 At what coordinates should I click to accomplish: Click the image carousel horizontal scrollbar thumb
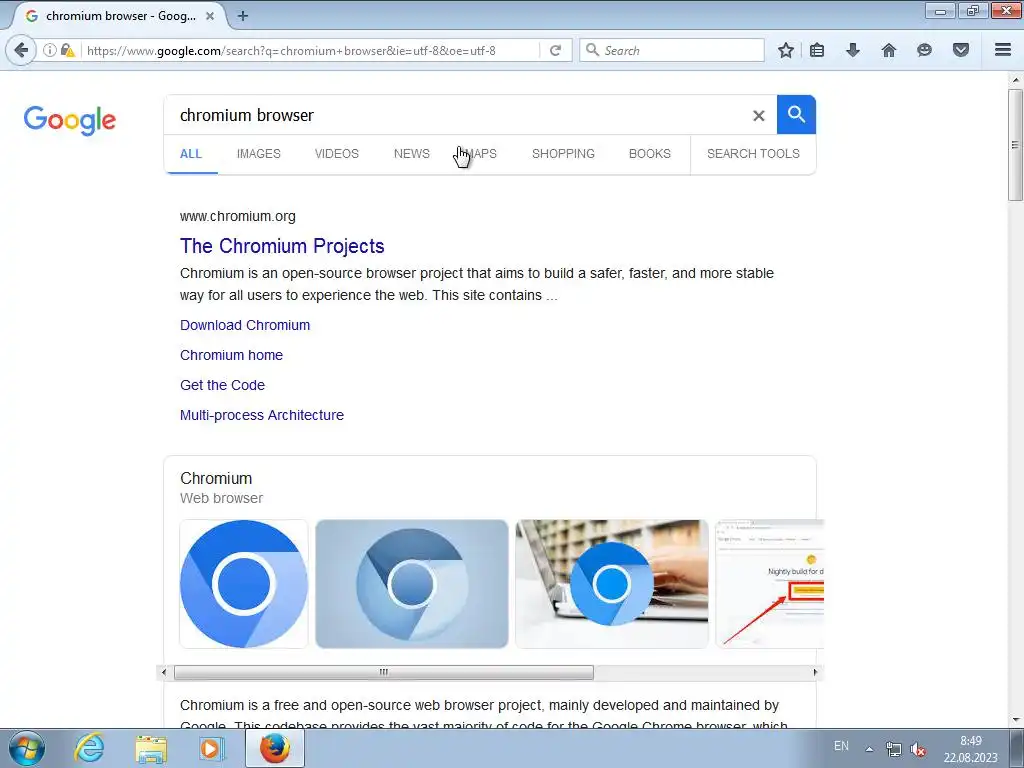coord(384,672)
